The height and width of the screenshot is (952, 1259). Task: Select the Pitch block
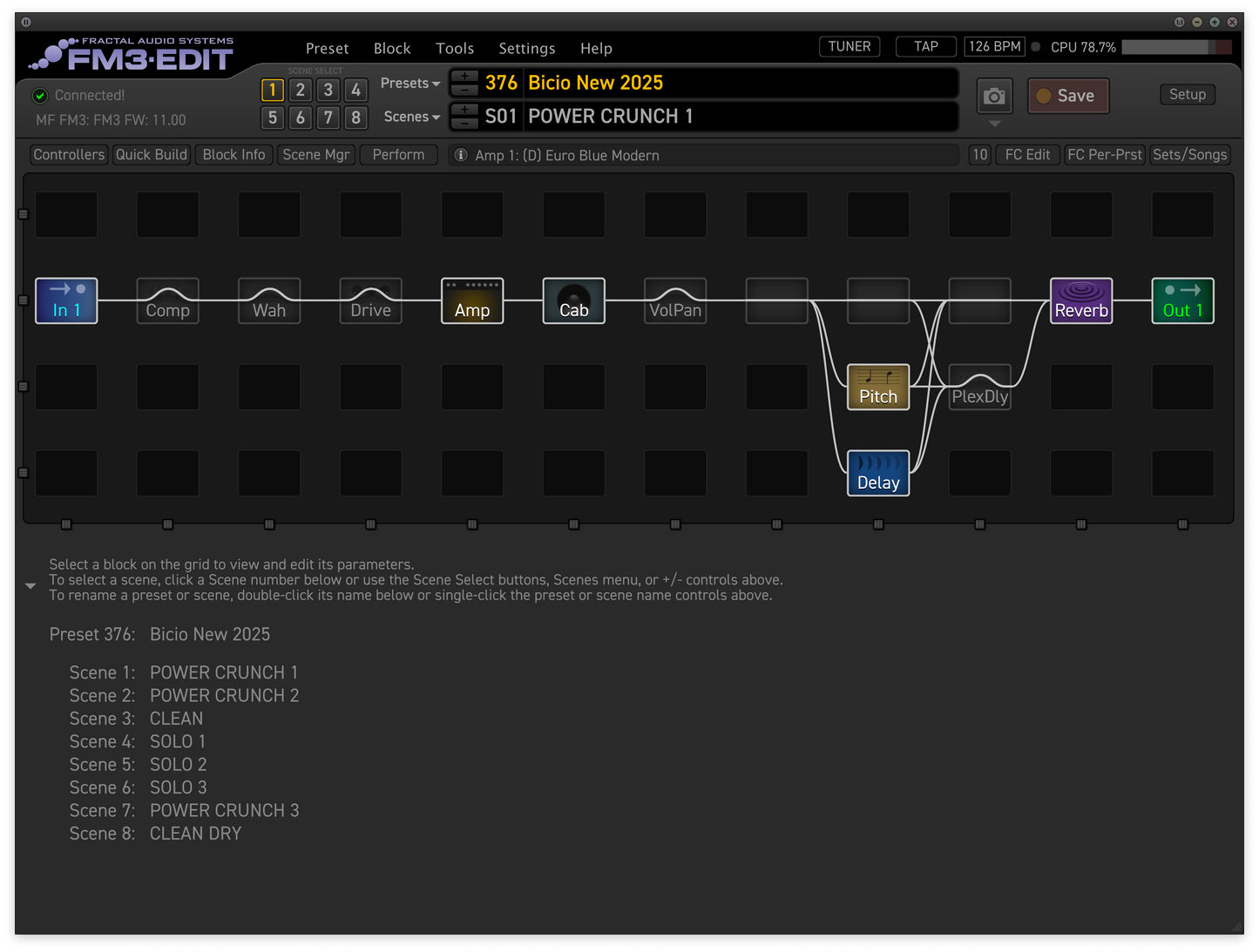(x=877, y=387)
